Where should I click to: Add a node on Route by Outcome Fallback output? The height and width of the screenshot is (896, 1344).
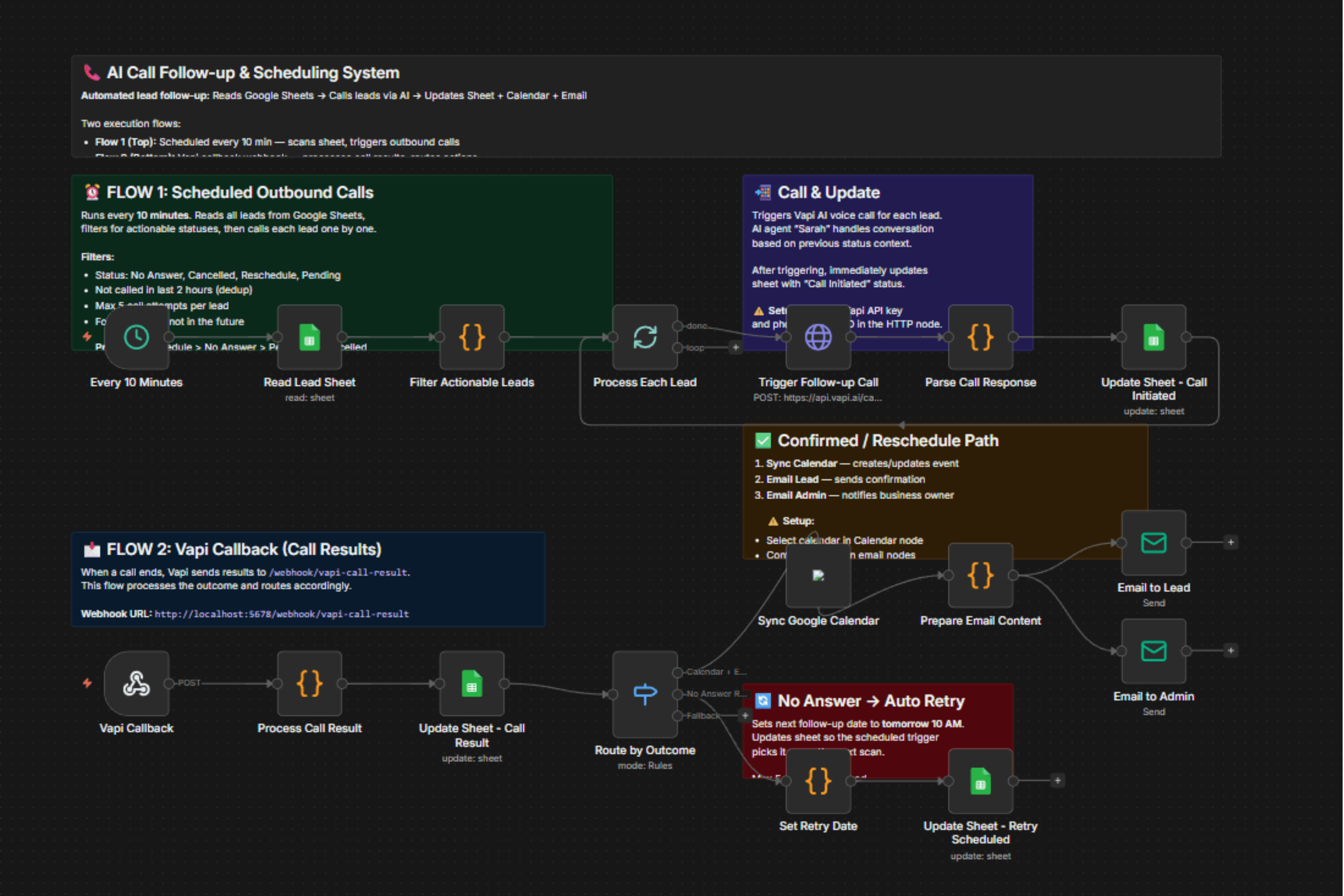pyautogui.click(x=745, y=716)
